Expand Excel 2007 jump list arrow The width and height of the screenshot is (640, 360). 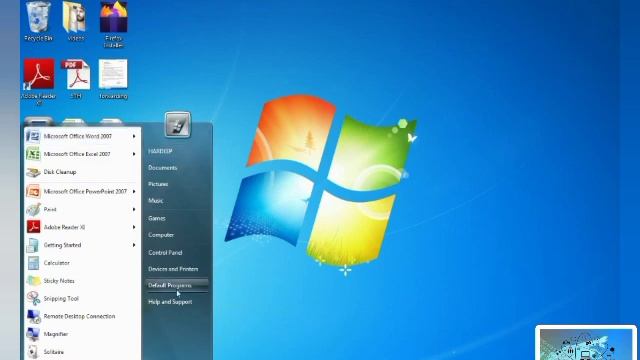point(134,154)
